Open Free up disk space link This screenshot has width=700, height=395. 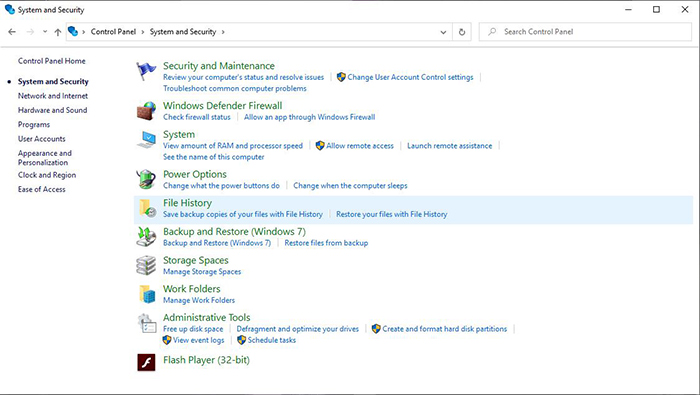pyautogui.click(x=193, y=329)
